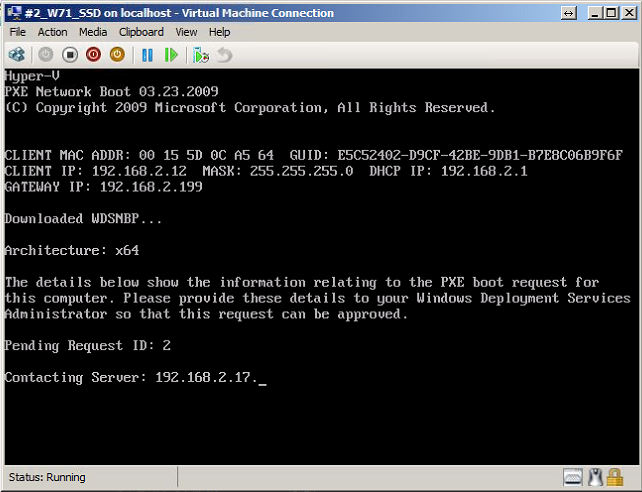Click the CLIENT IP 192.168.2.12 text
The height and width of the screenshot is (492, 642).
pyautogui.click(x=95, y=171)
